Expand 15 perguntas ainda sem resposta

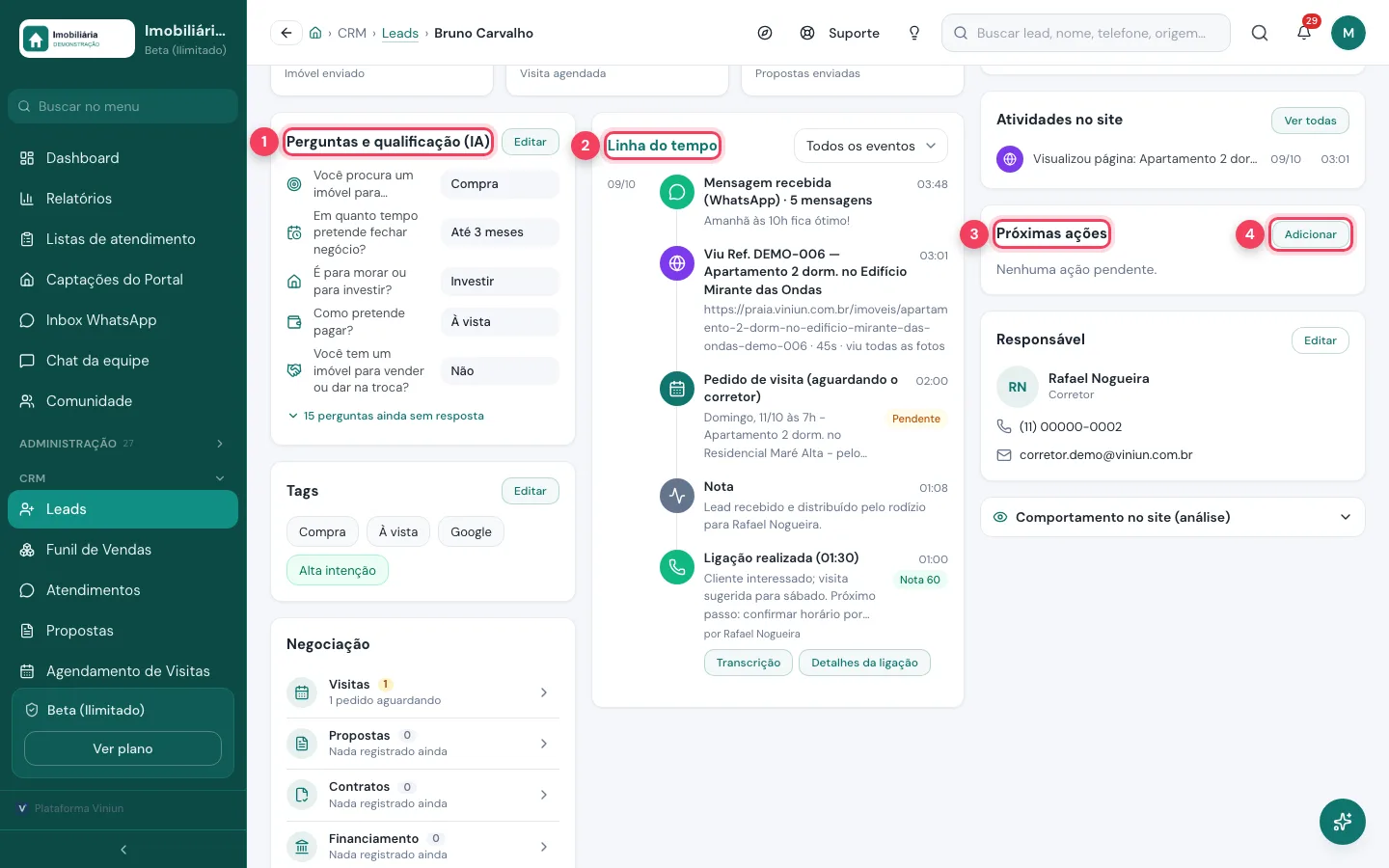click(x=386, y=416)
